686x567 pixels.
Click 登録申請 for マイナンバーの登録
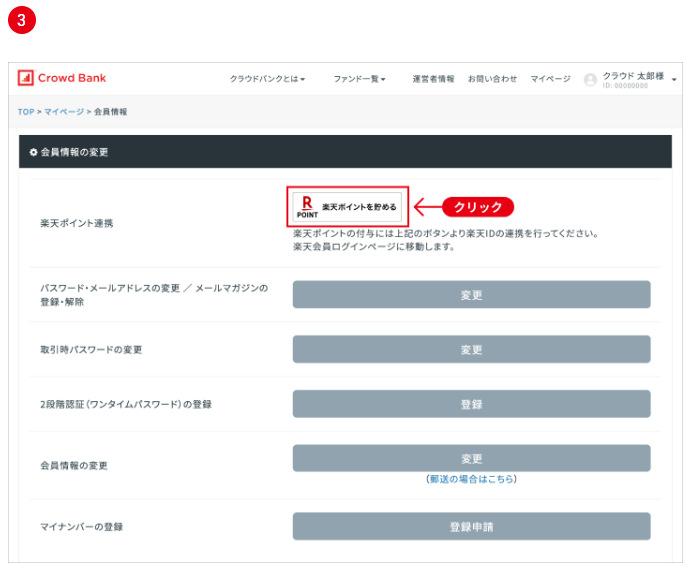click(471, 526)
